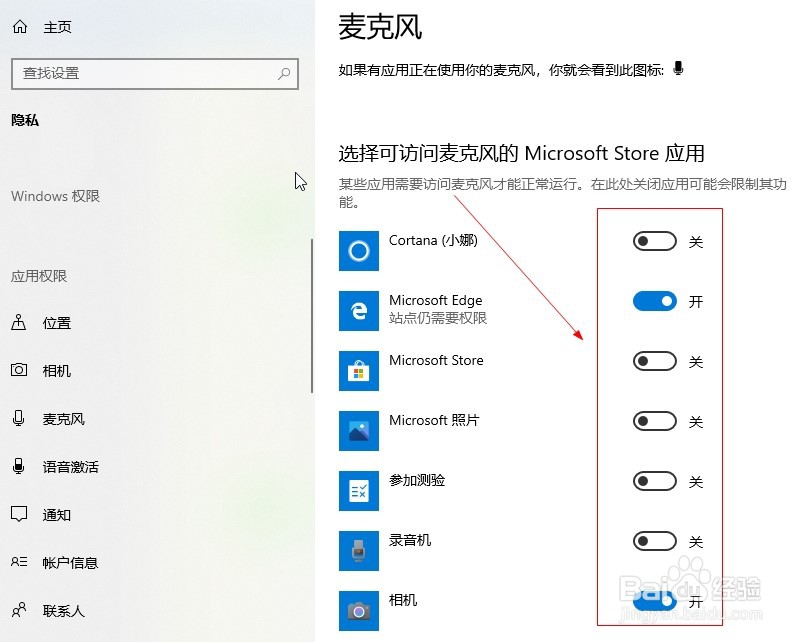Click the Cortana app icon
This screenshot has width=807, height=642.
pos(359,251)
